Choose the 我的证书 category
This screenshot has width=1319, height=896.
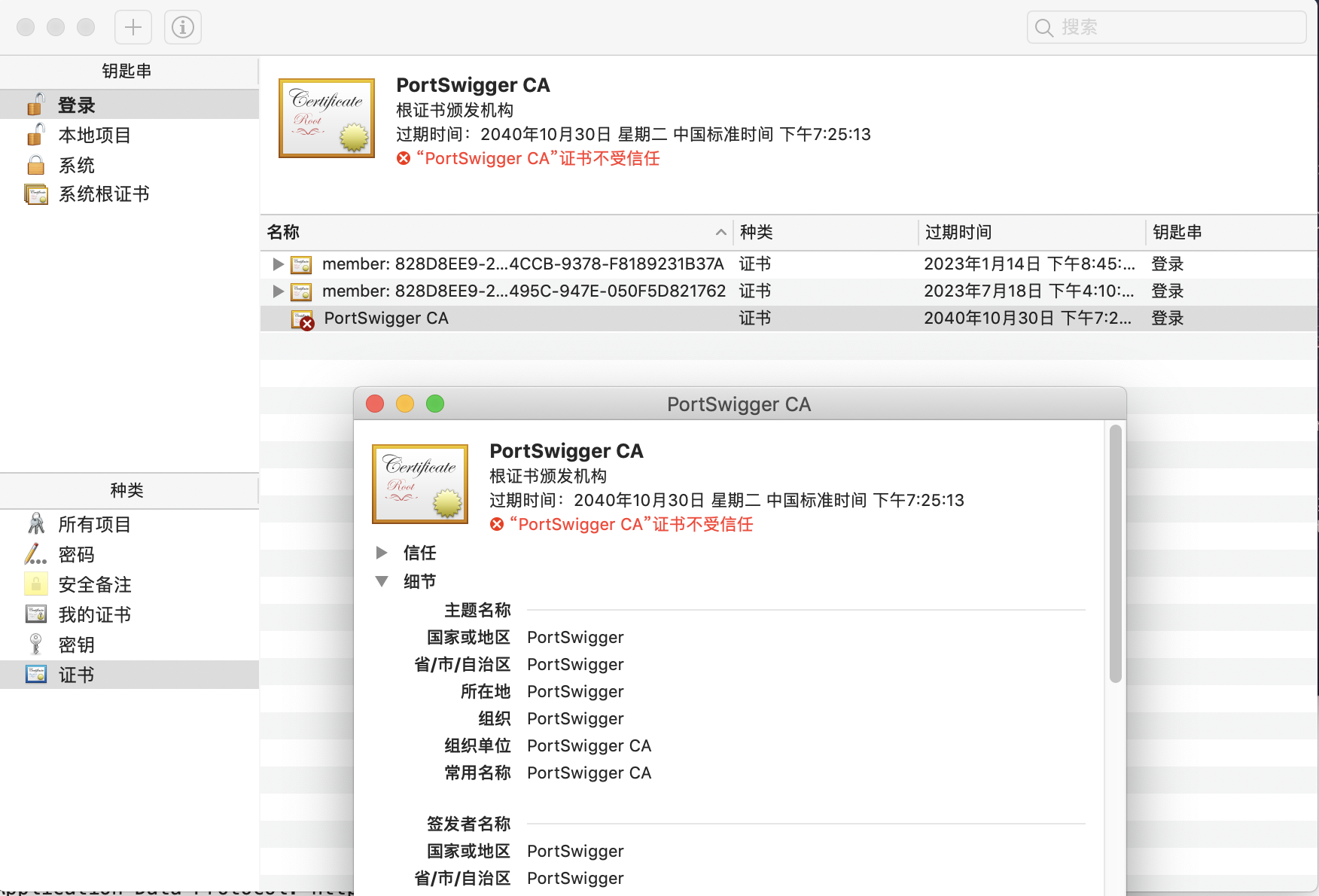click(x=94, y=615)
